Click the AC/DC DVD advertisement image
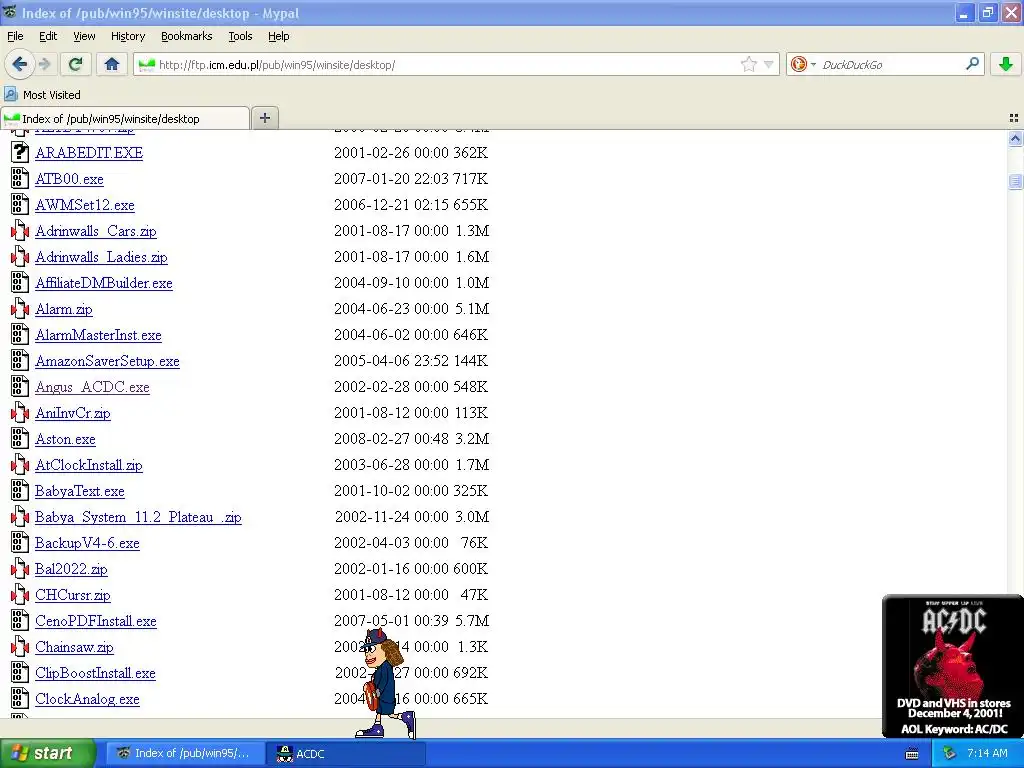Screen dimensions: 1024x768 pos(953,665)
